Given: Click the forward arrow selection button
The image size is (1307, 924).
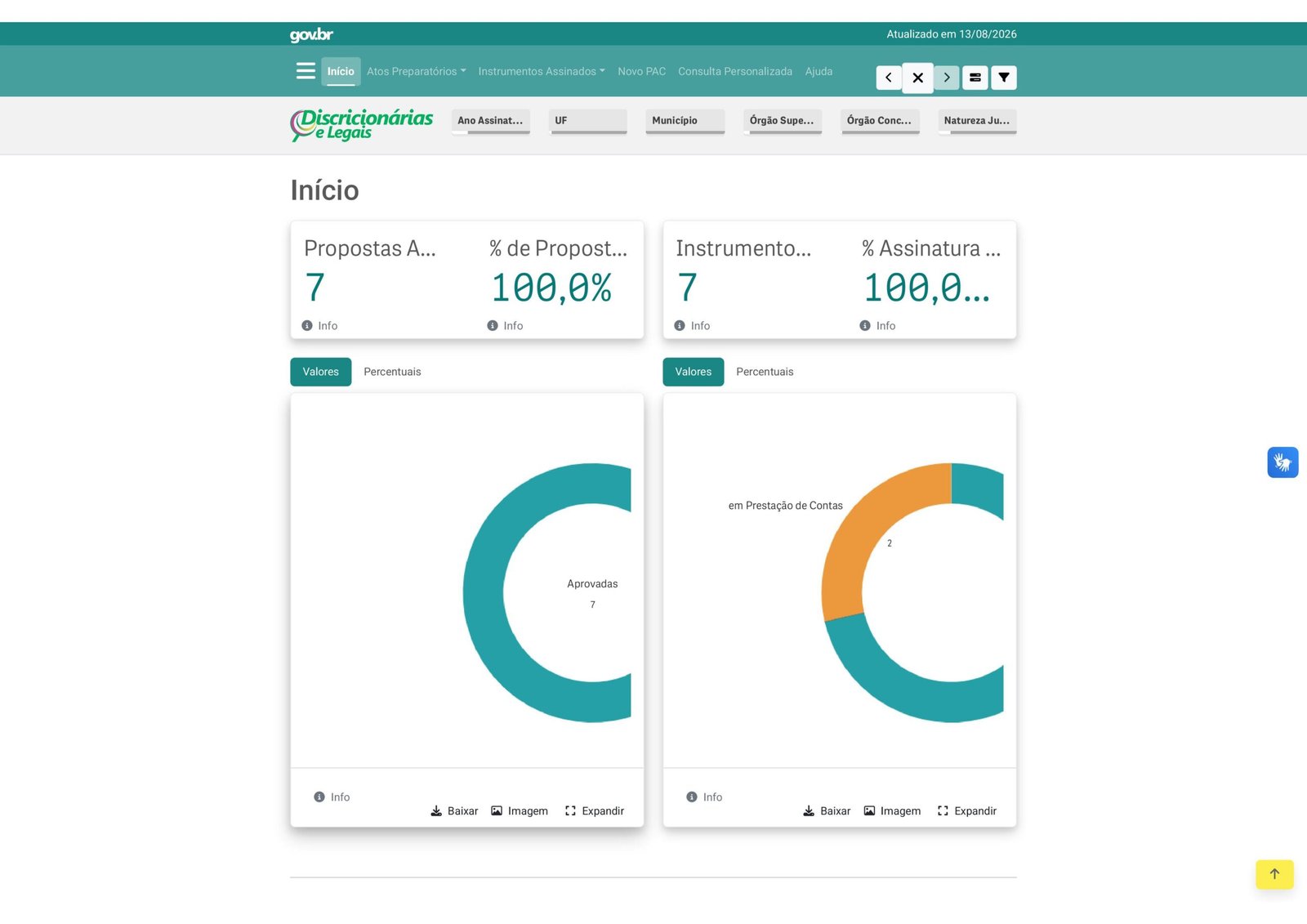Looking at the screenshot, I should pyautogui.click(x=947, y=78).
